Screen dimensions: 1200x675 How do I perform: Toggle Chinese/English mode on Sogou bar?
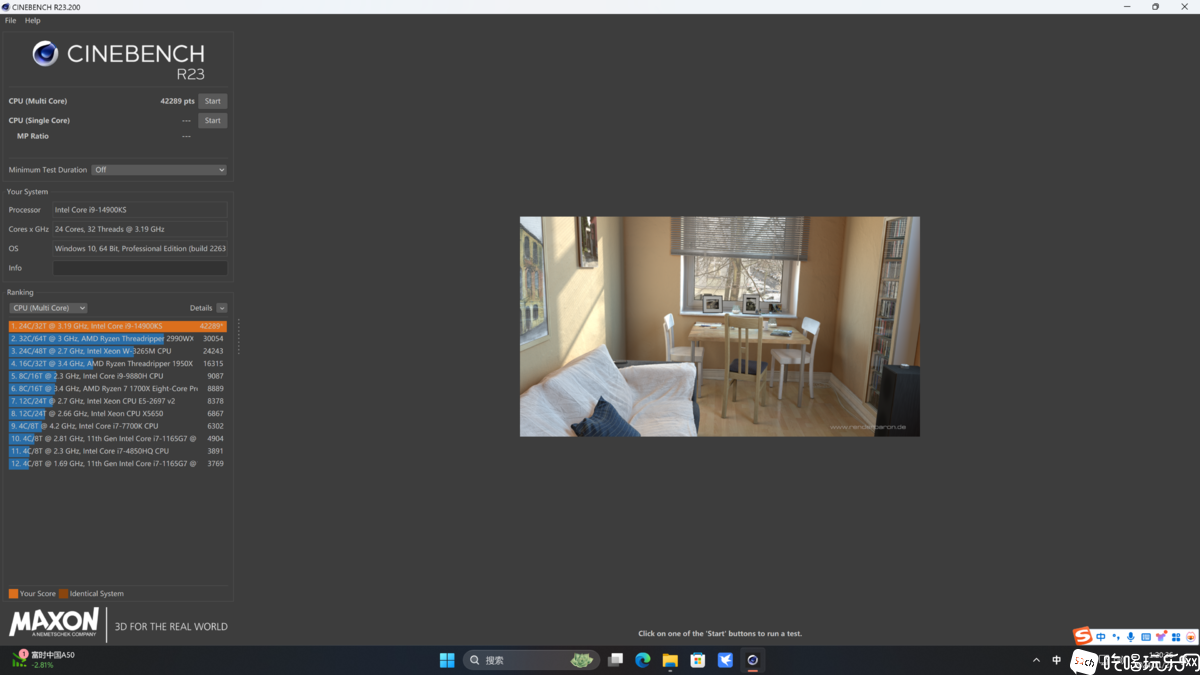coord(1101,637)
